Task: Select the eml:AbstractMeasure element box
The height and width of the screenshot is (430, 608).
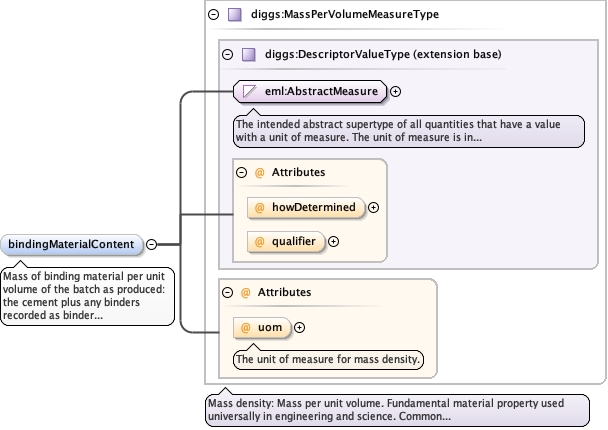Action: coord(310,92)
